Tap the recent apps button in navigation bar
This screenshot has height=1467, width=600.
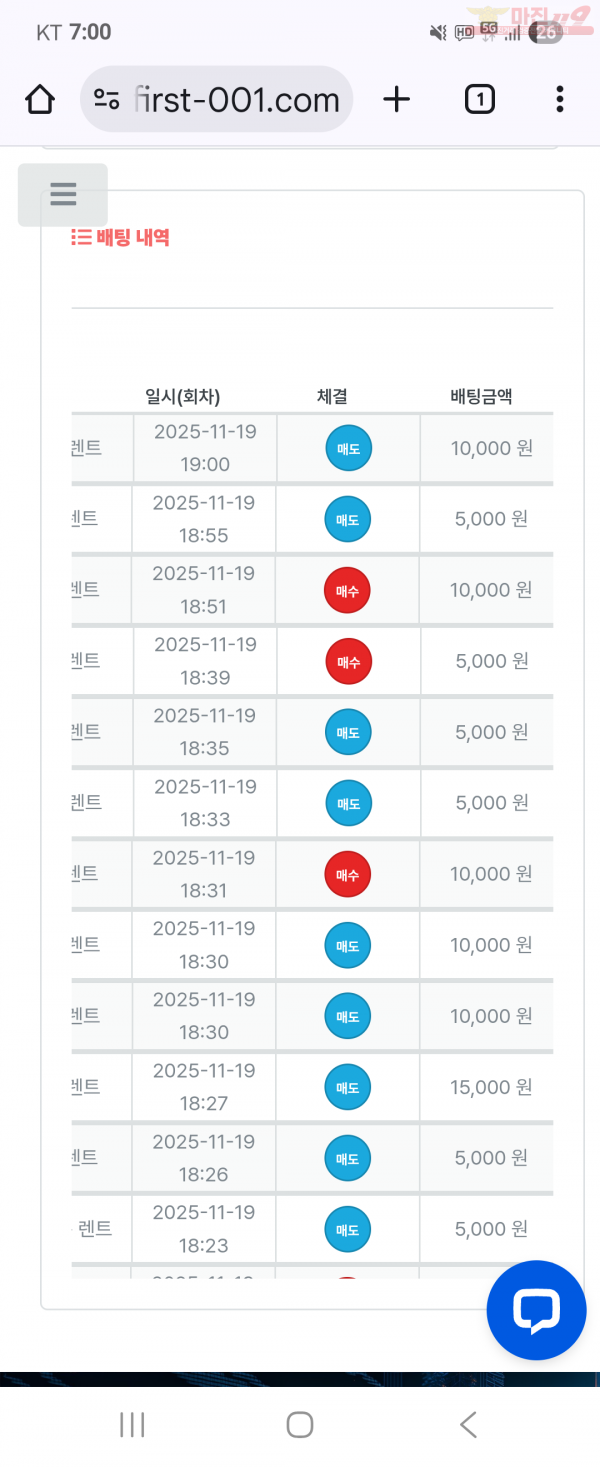point(131,1424)
